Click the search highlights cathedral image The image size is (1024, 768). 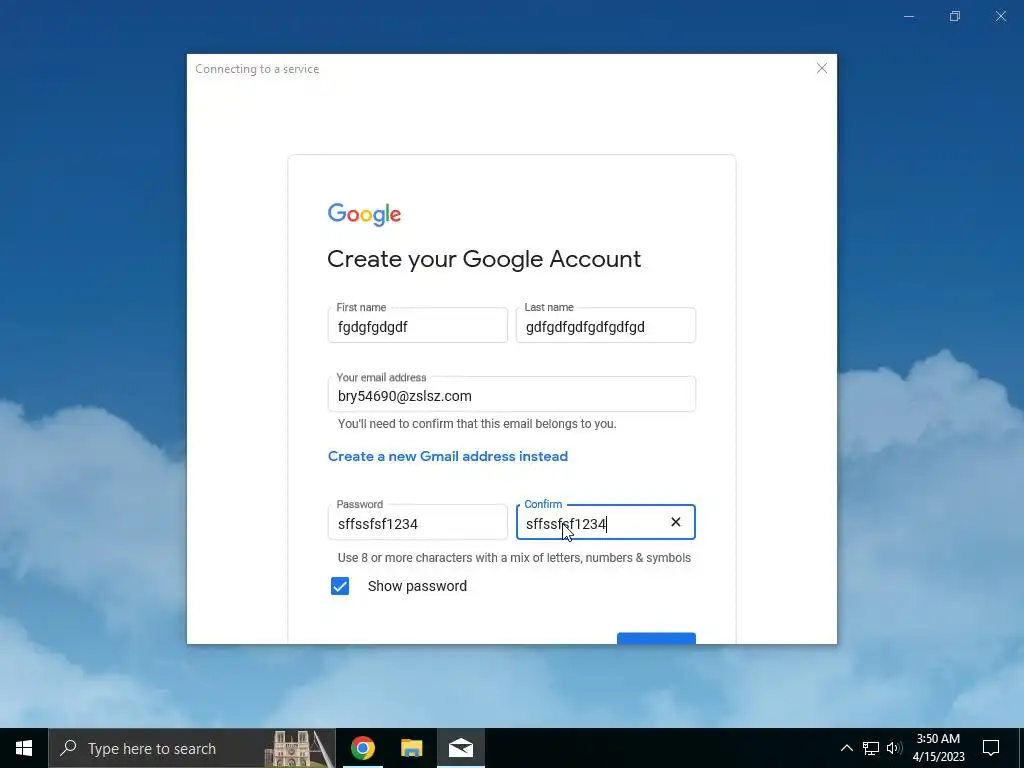point(298,748)
